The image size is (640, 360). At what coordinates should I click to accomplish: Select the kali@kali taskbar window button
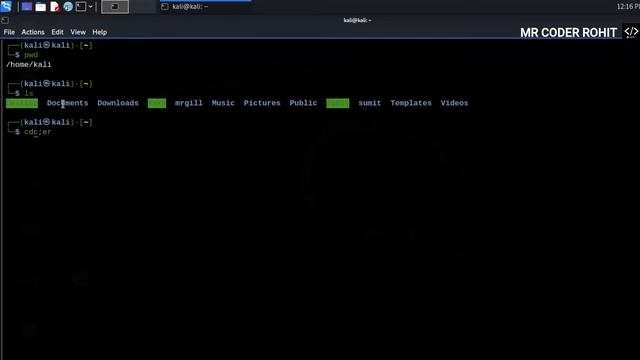click(205, 7)
